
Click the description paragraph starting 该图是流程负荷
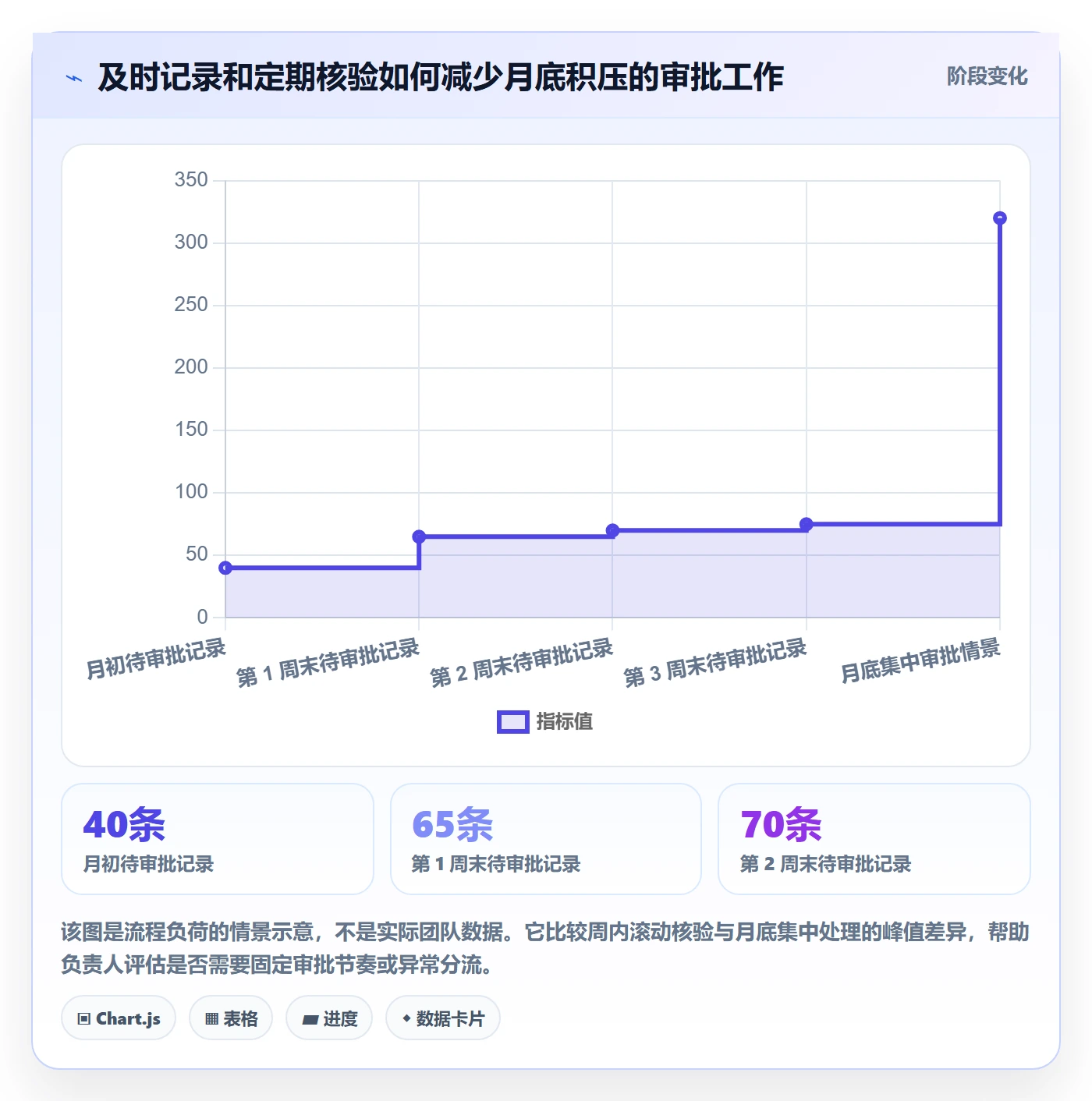click(545, 948)
